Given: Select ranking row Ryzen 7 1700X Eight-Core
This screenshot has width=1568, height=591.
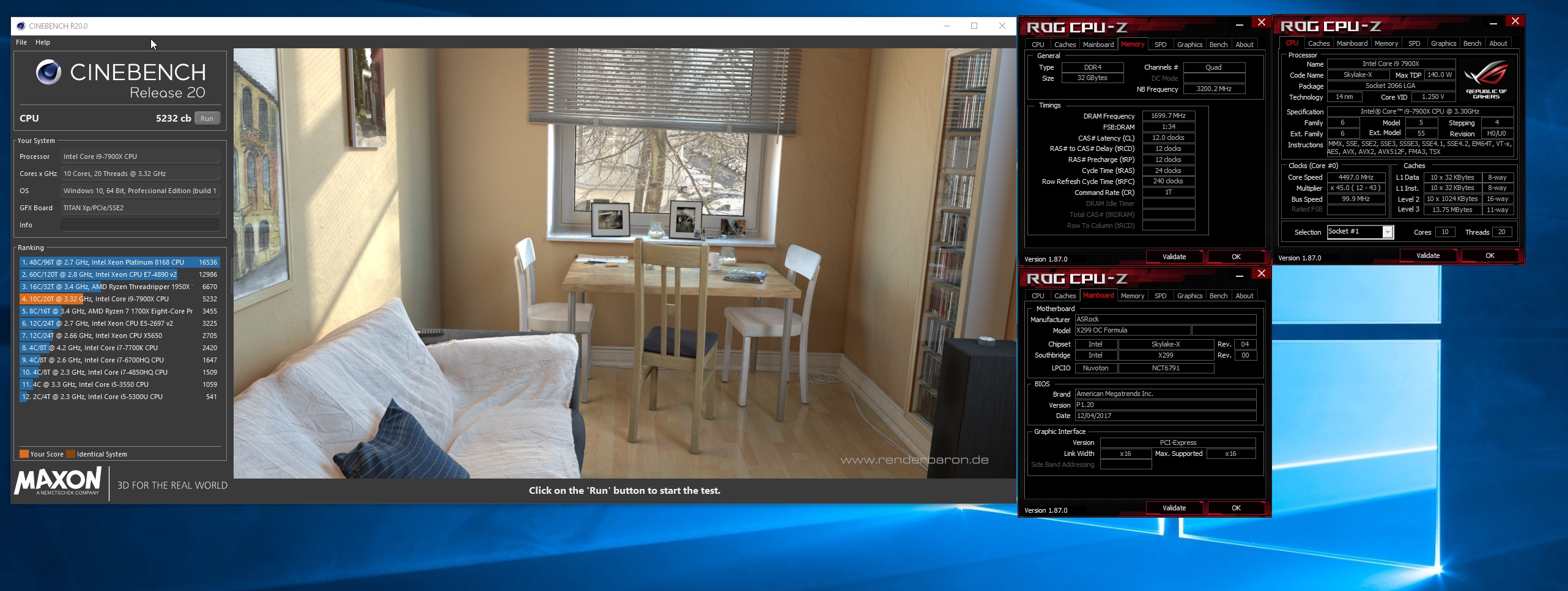Looking at the screenshot, I should tap(119, 311).
